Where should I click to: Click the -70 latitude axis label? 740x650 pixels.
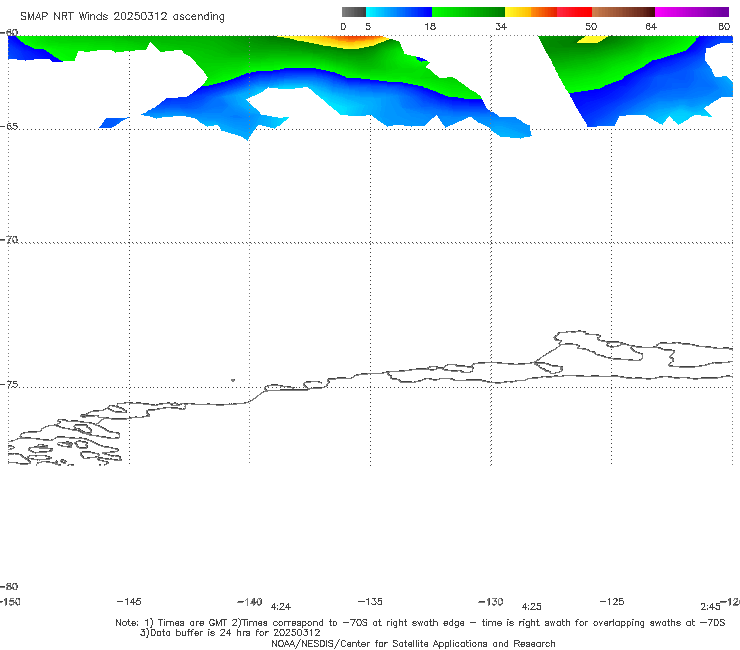pos(9,240)
